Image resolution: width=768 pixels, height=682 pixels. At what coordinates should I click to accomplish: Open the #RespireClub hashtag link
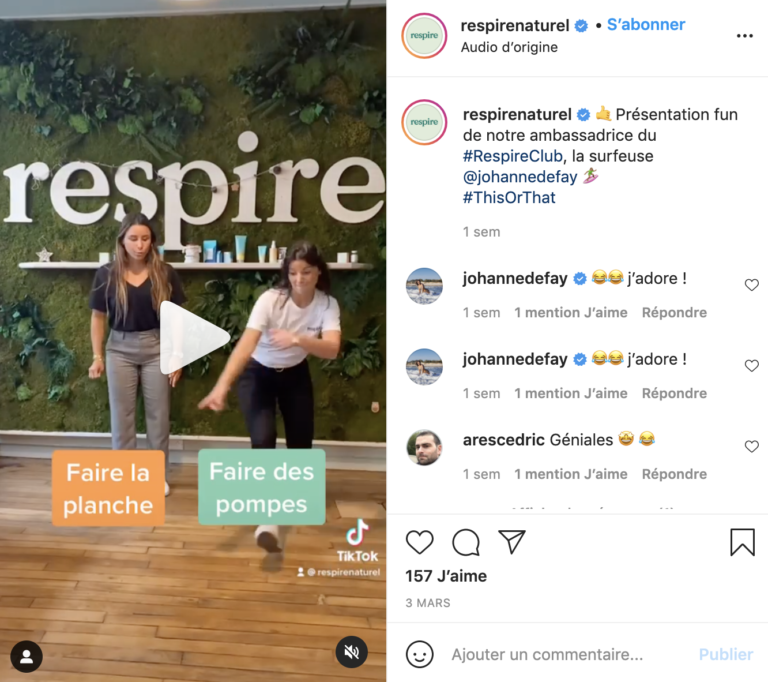click(513, 156)
